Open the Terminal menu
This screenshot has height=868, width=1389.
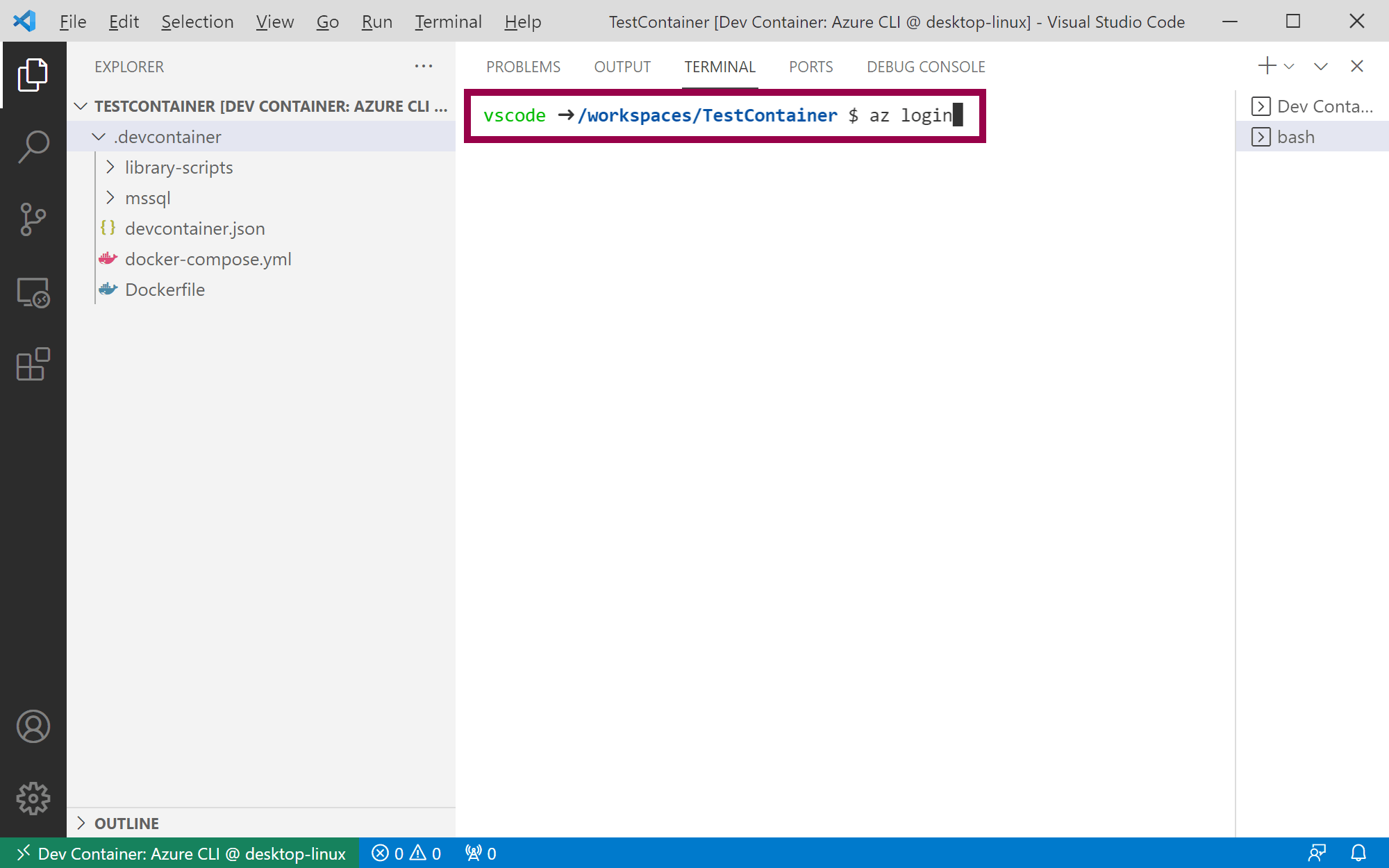point(448,22)
